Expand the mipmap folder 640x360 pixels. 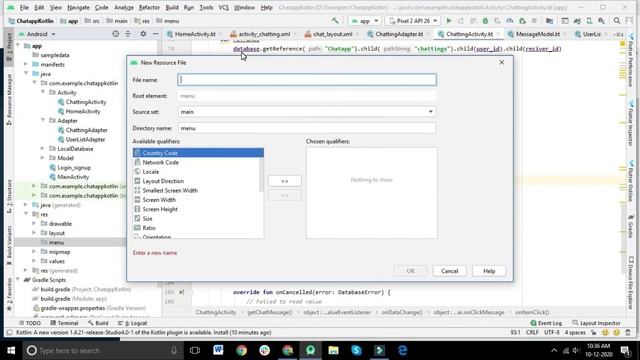(x=34, y=251)
